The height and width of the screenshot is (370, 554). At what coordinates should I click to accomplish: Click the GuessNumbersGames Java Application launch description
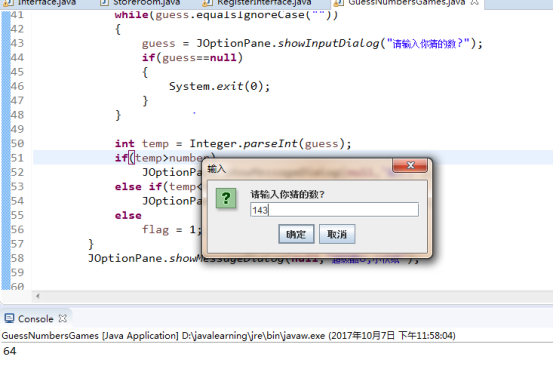228,335
